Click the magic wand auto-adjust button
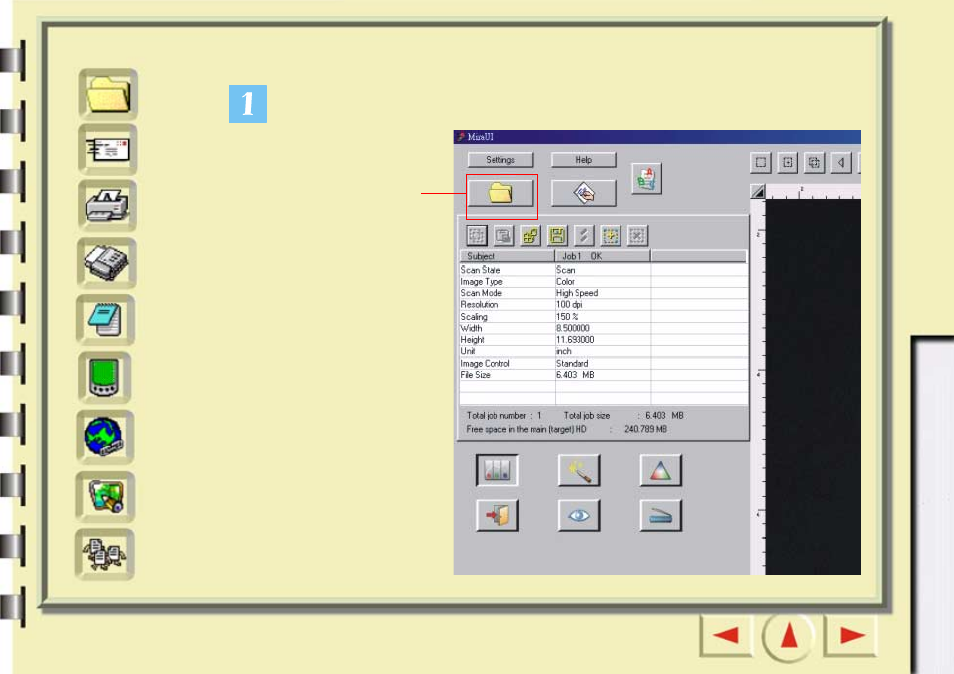The height and width of the screenshot is (674, 954). tap(579, 470)
